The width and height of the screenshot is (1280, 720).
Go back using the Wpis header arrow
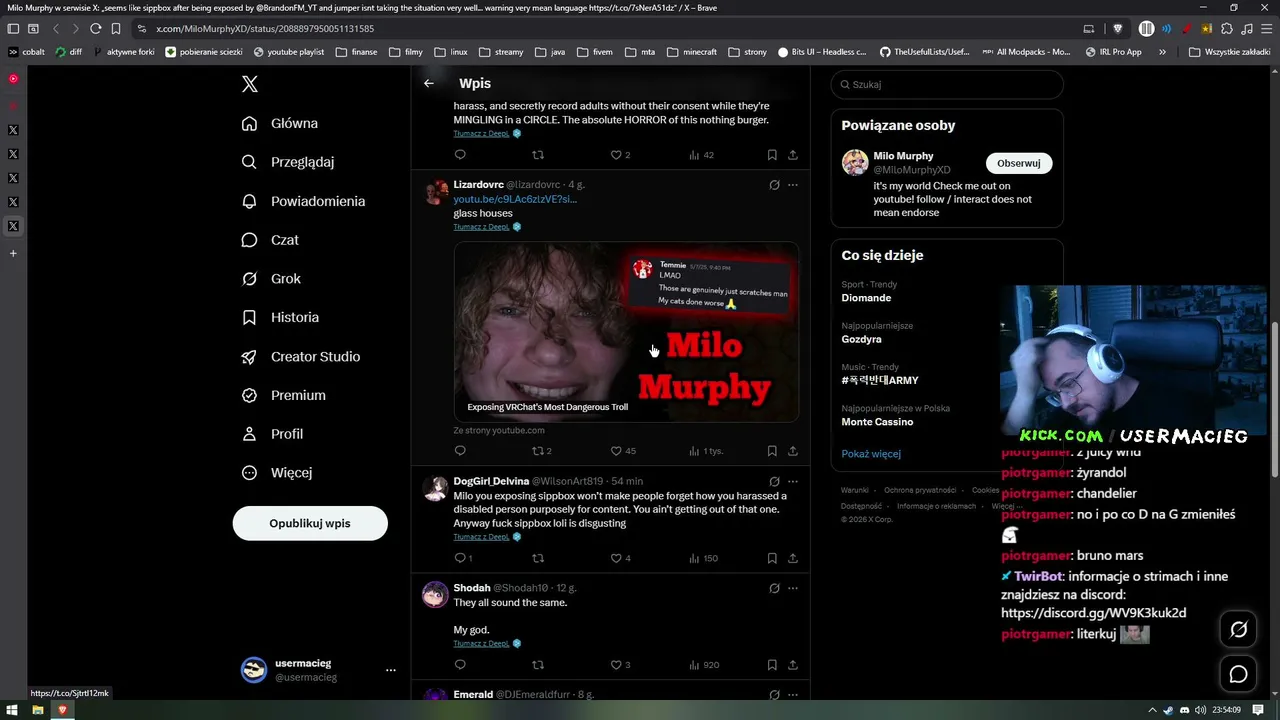pos(429,84)
